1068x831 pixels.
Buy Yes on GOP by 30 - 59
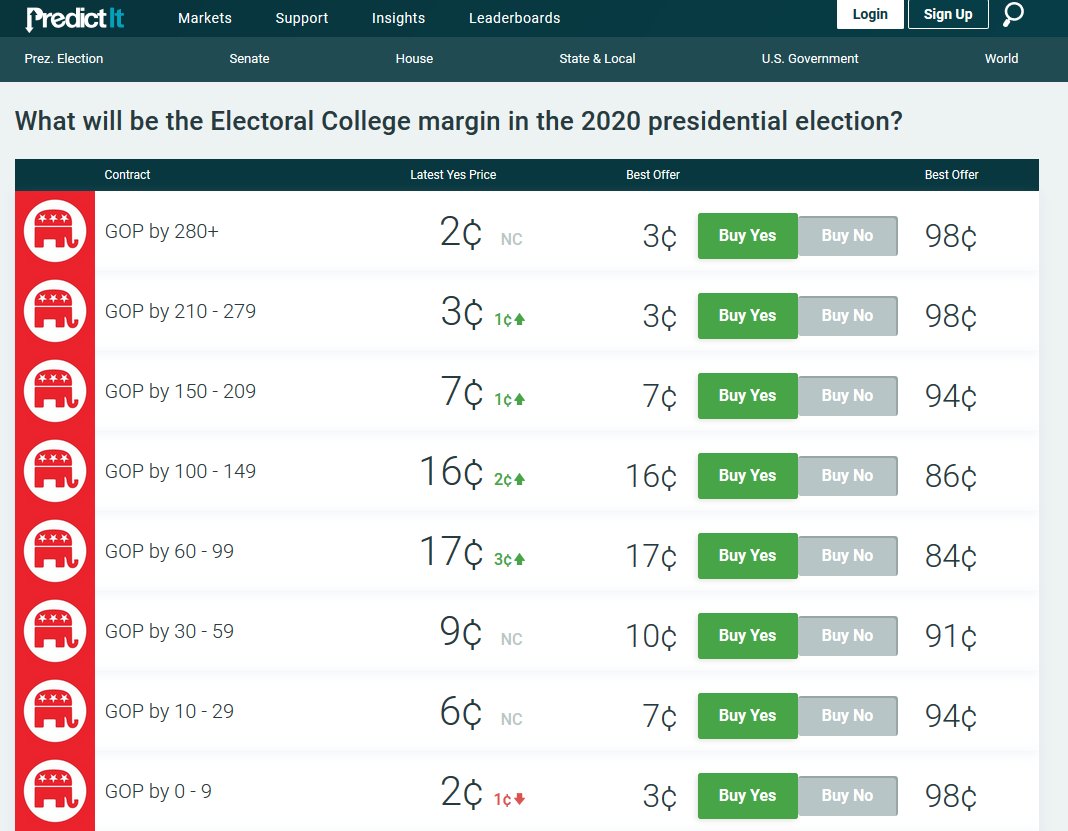pyautogui.click(x=747, y=636)
